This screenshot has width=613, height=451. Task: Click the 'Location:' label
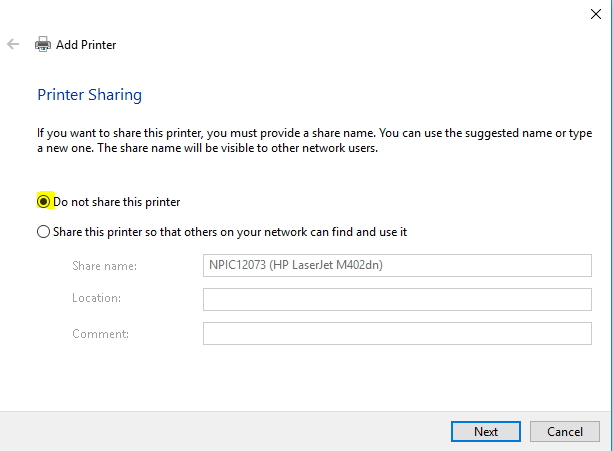(x=97, y=298)
